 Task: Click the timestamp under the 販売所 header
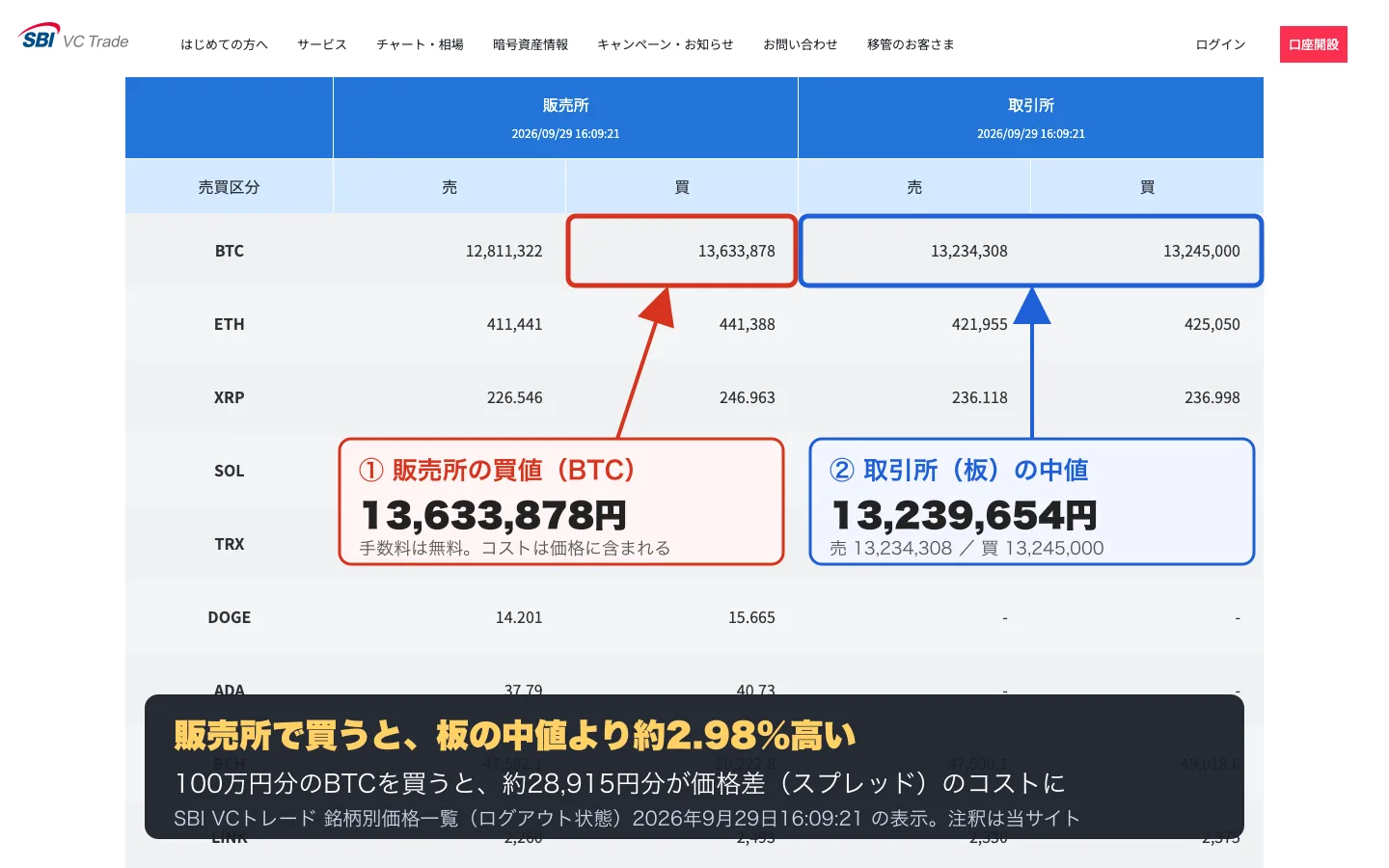point(565,134)
